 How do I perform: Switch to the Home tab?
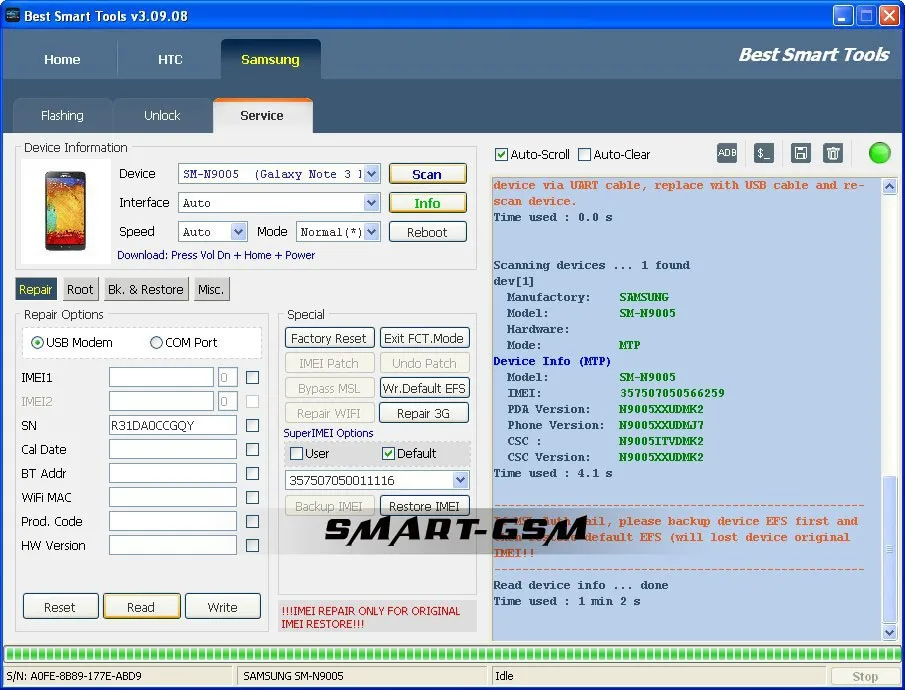click(x=62, y=59)
